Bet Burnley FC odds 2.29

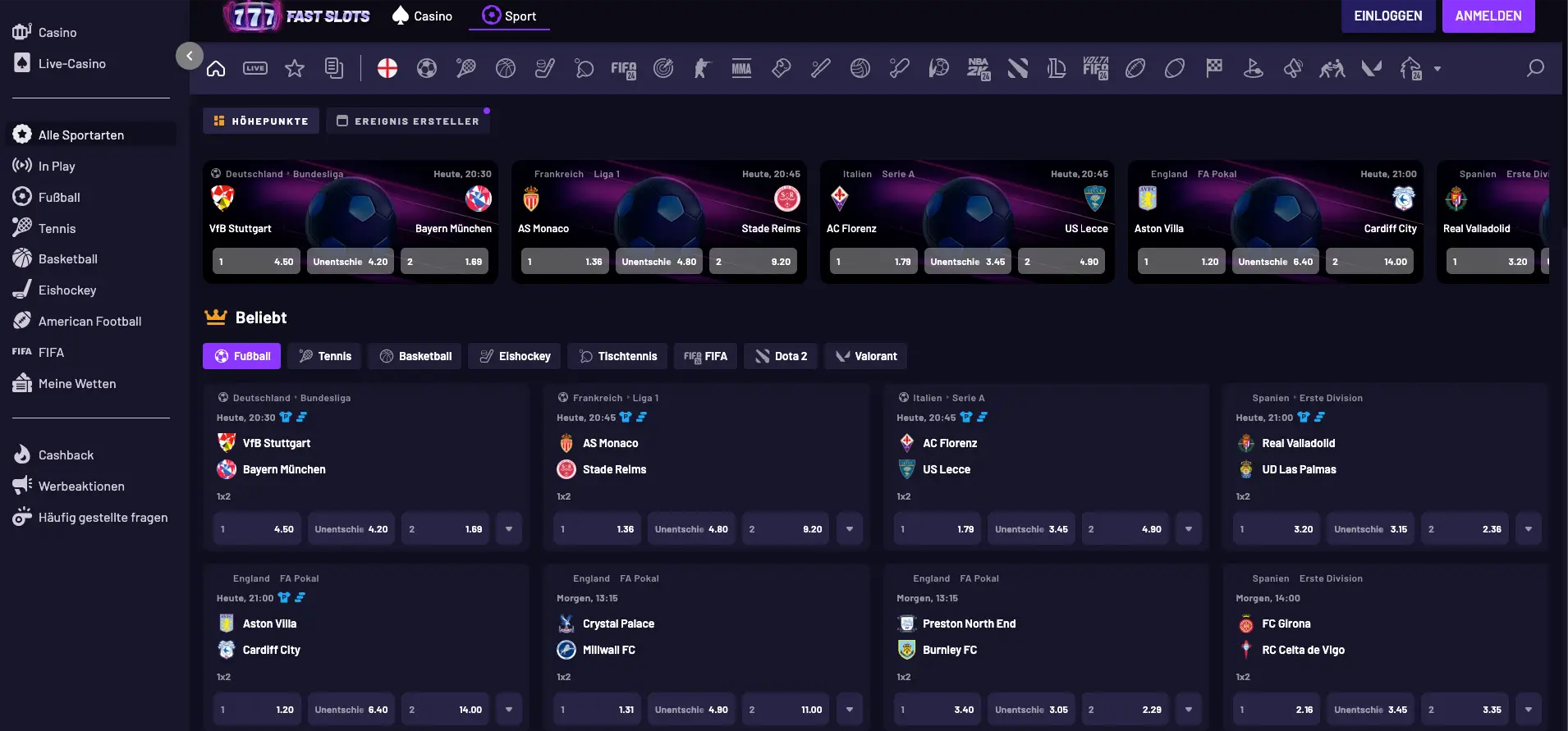point(1126,710)
